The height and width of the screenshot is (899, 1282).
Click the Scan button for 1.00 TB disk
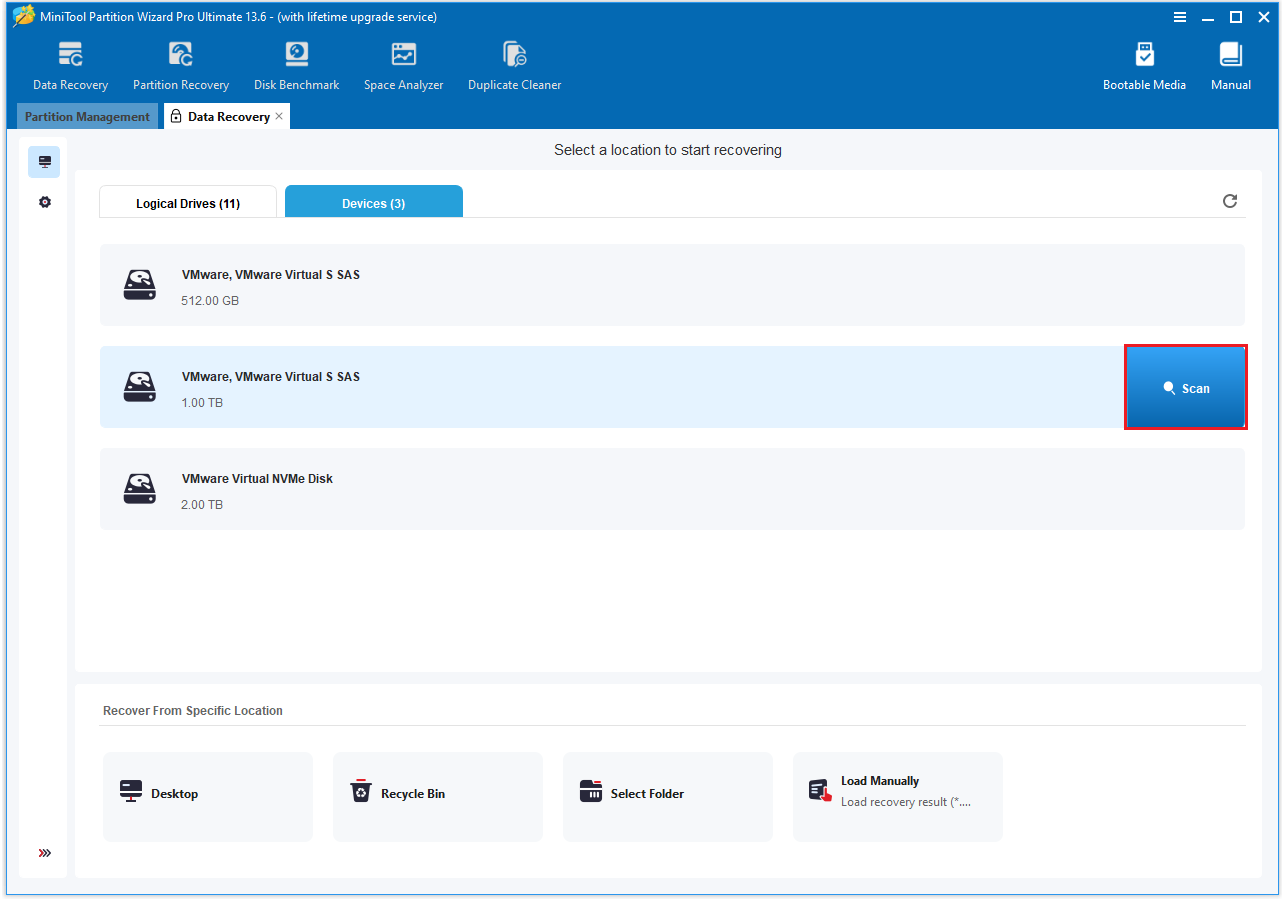coord(1185,388)
